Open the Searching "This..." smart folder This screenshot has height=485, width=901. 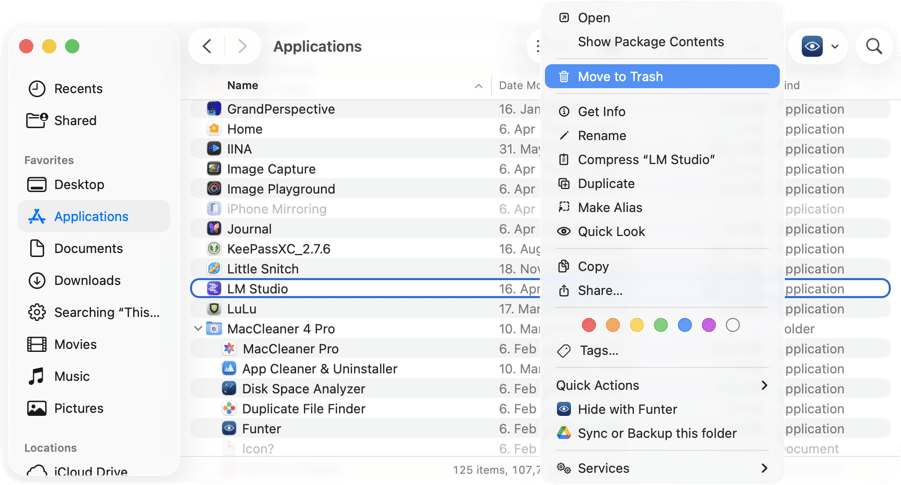tap(94, 313)
